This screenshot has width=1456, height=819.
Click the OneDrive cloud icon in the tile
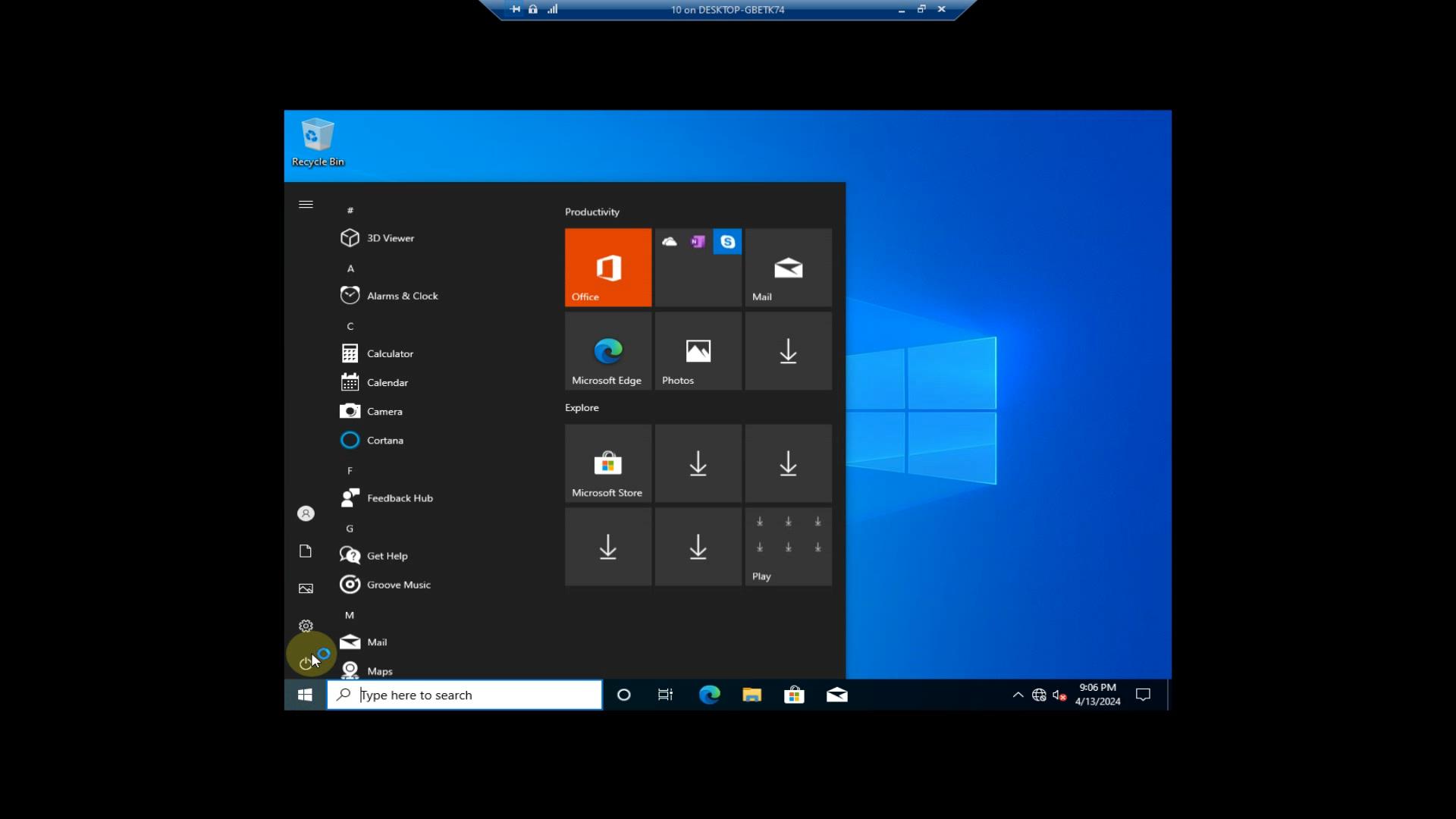point(670,242)
